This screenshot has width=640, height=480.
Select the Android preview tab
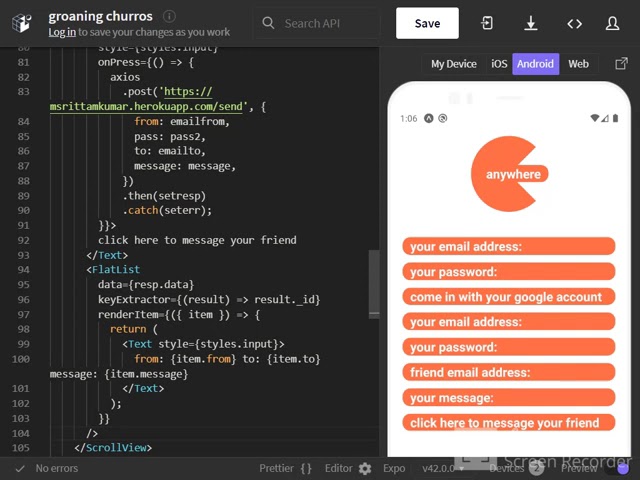point(535,64)
